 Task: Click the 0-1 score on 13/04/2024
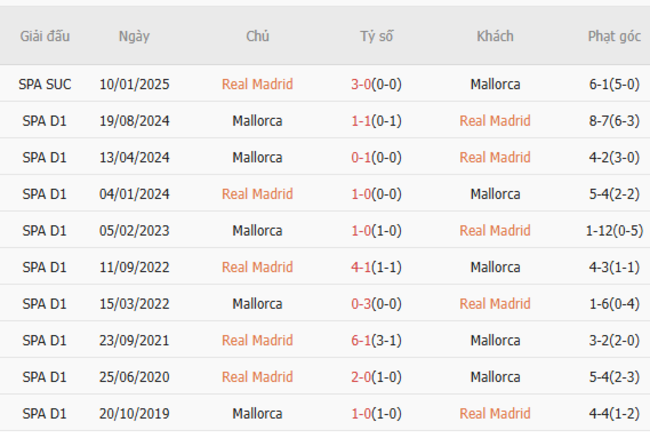pos(361,157)
